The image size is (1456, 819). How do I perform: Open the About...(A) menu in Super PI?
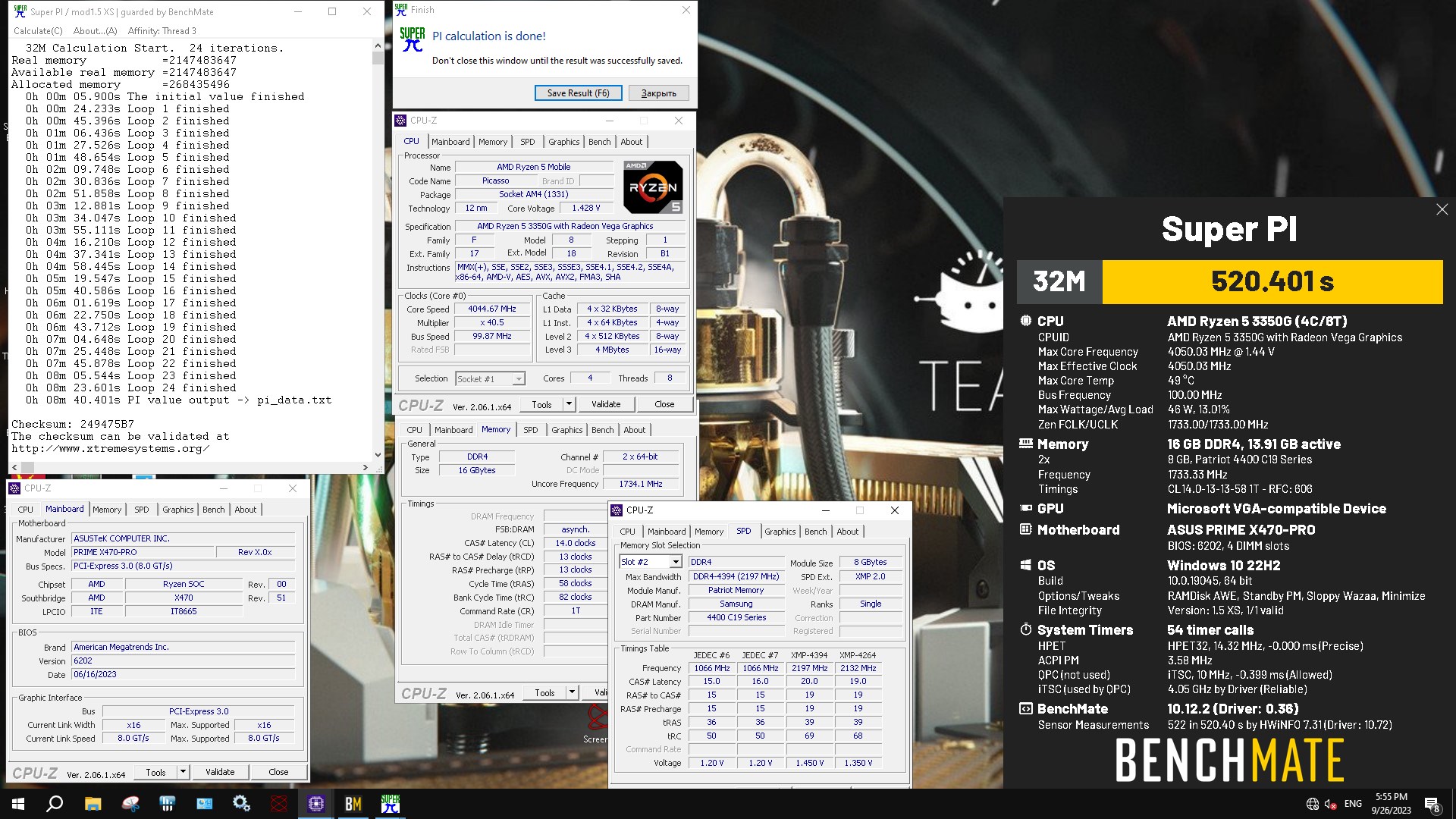point(96,31)
